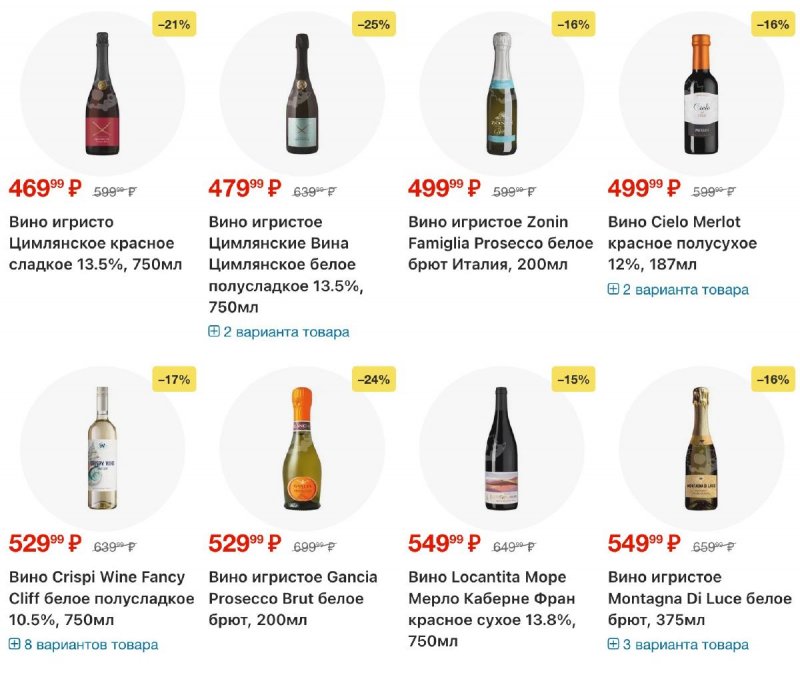Expand 3 variants for Montagna Di Luce
Screen dimensions: 800x675
coord(678,645)
